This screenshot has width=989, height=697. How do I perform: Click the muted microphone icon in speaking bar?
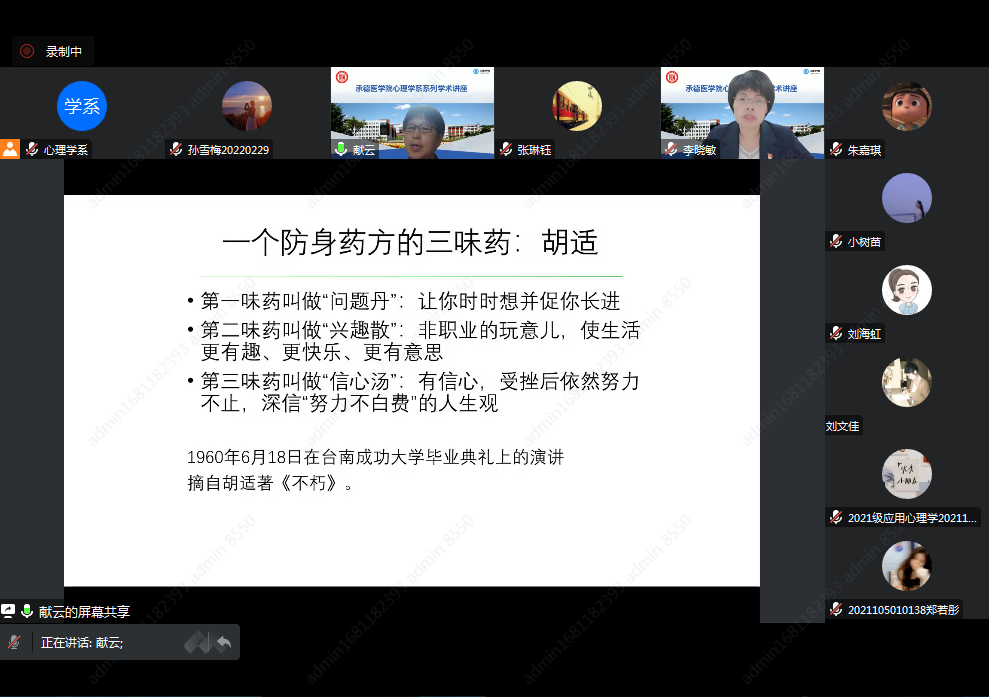(14, 643)
